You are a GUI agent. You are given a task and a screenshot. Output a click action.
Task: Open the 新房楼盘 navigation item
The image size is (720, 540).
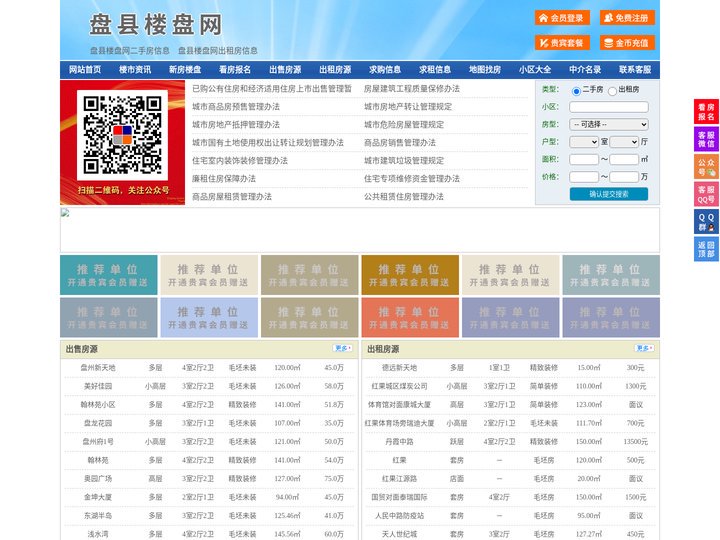pyautogui.click(x=185, y=70)
